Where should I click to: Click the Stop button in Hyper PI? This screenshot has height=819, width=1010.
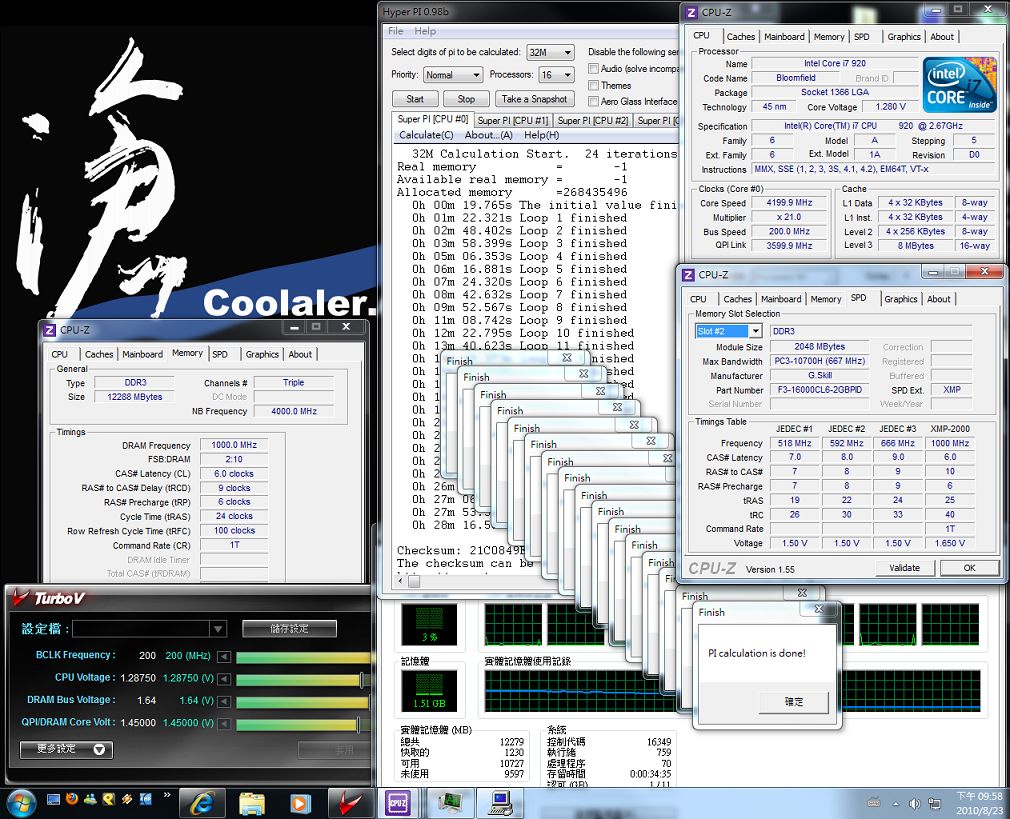point(466,99)
